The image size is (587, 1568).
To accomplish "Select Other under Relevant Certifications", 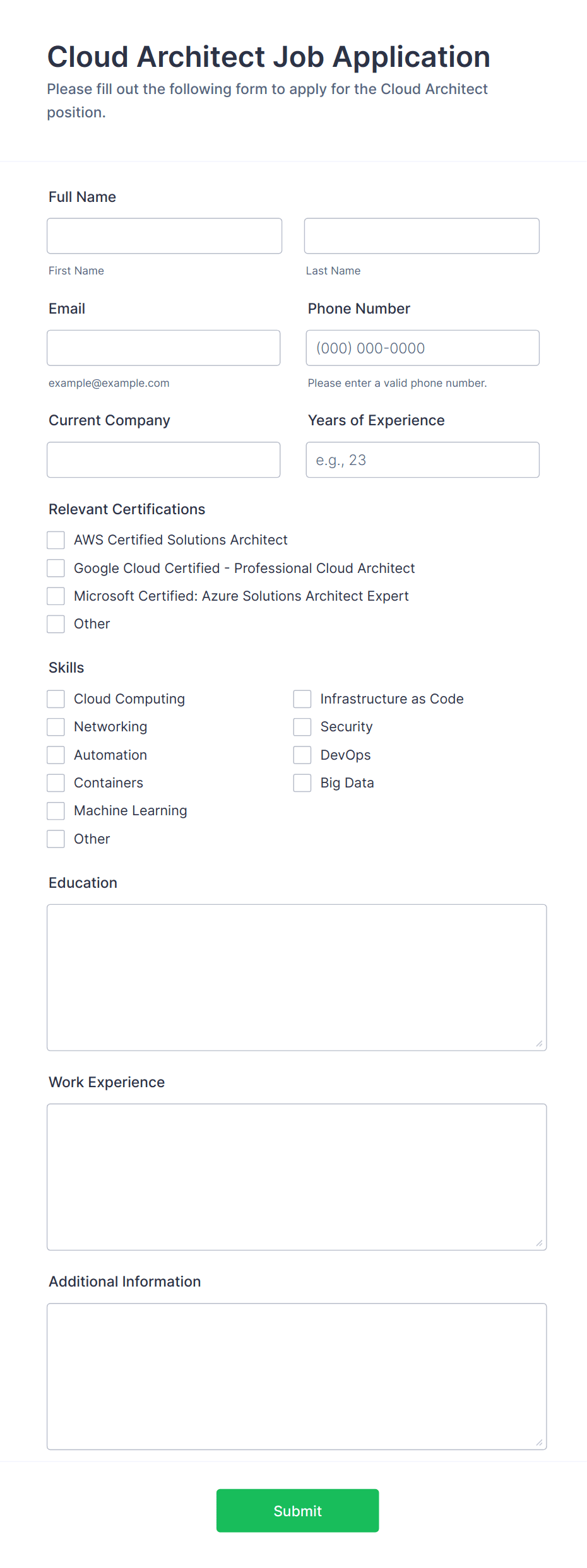I will pos(56,623).
